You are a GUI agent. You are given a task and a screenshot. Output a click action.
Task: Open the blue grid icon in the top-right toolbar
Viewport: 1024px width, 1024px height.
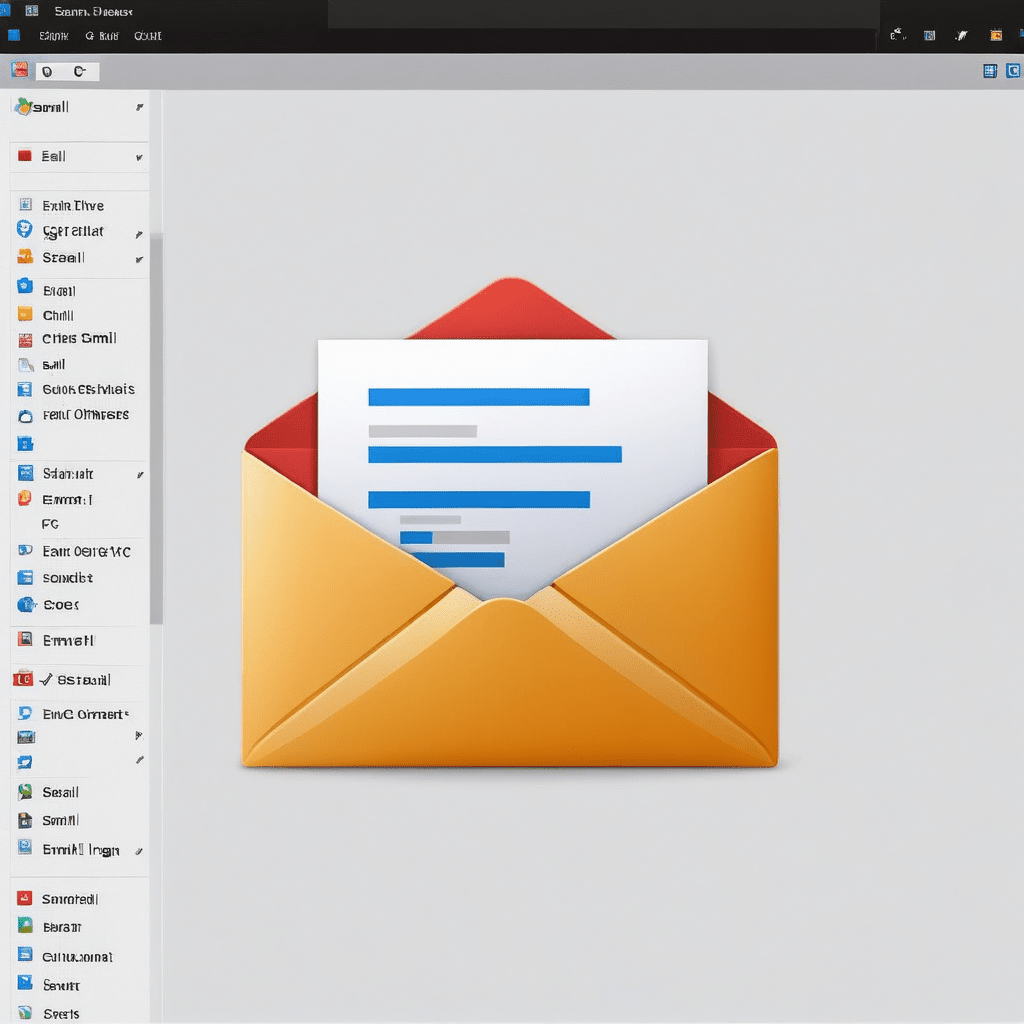[990, 71]
